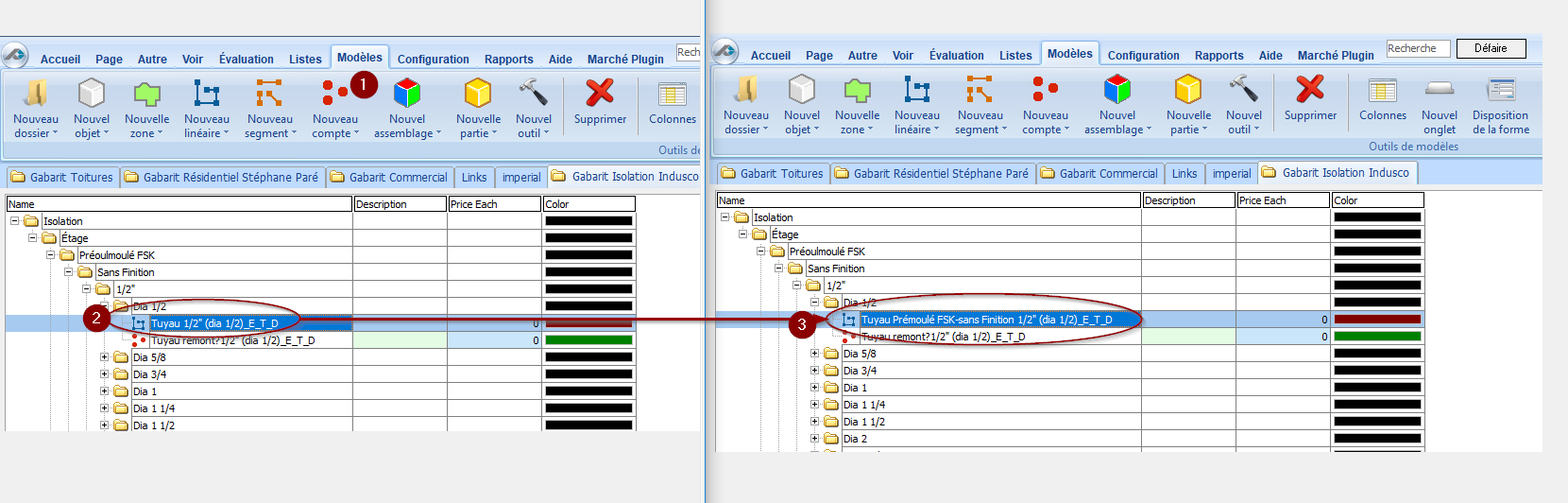This screenshot has width=1568, height=503.
Task: Click Nouveau compte icon in right window
Action: coord(1045,90)
